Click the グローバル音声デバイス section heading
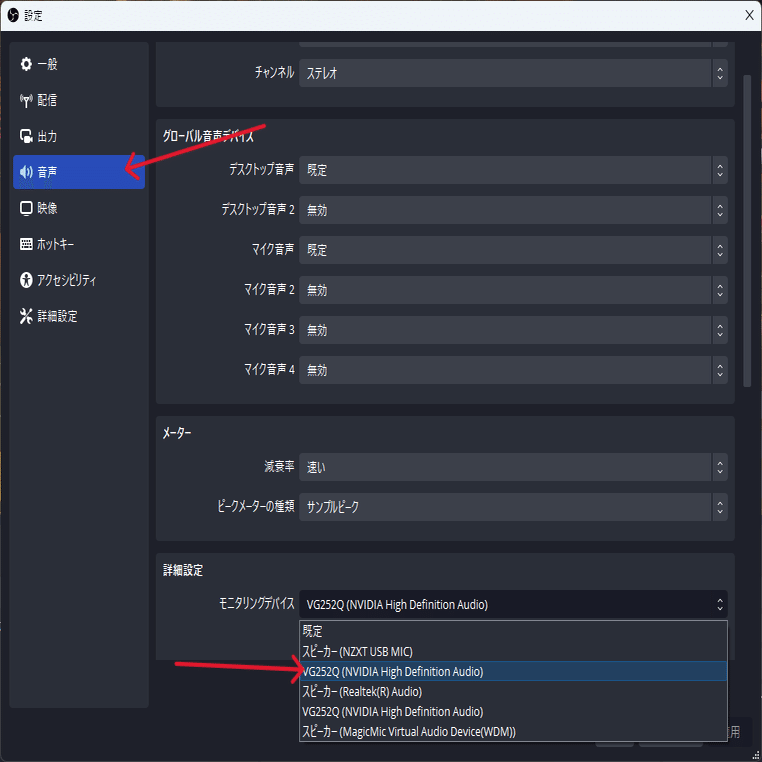The width and height of the screenshot is (762, 762). point(208,136)
